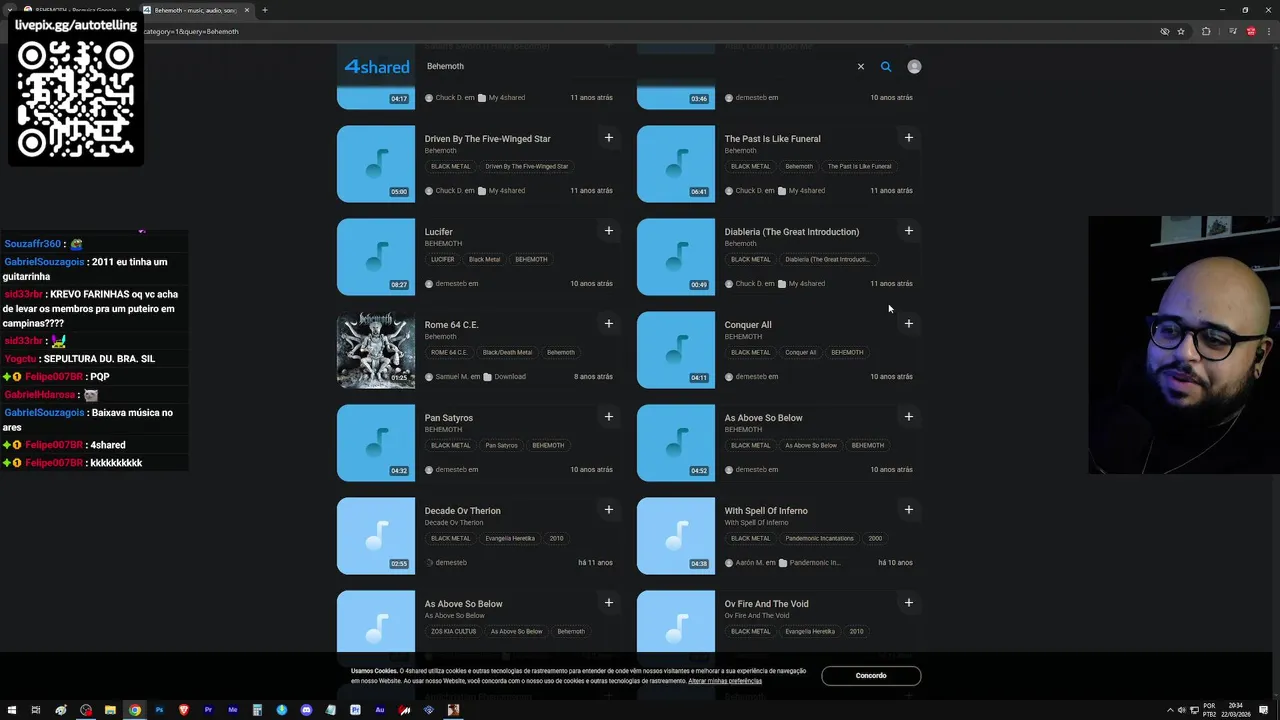Add Ov Fire And The Void track

point(908,603)
